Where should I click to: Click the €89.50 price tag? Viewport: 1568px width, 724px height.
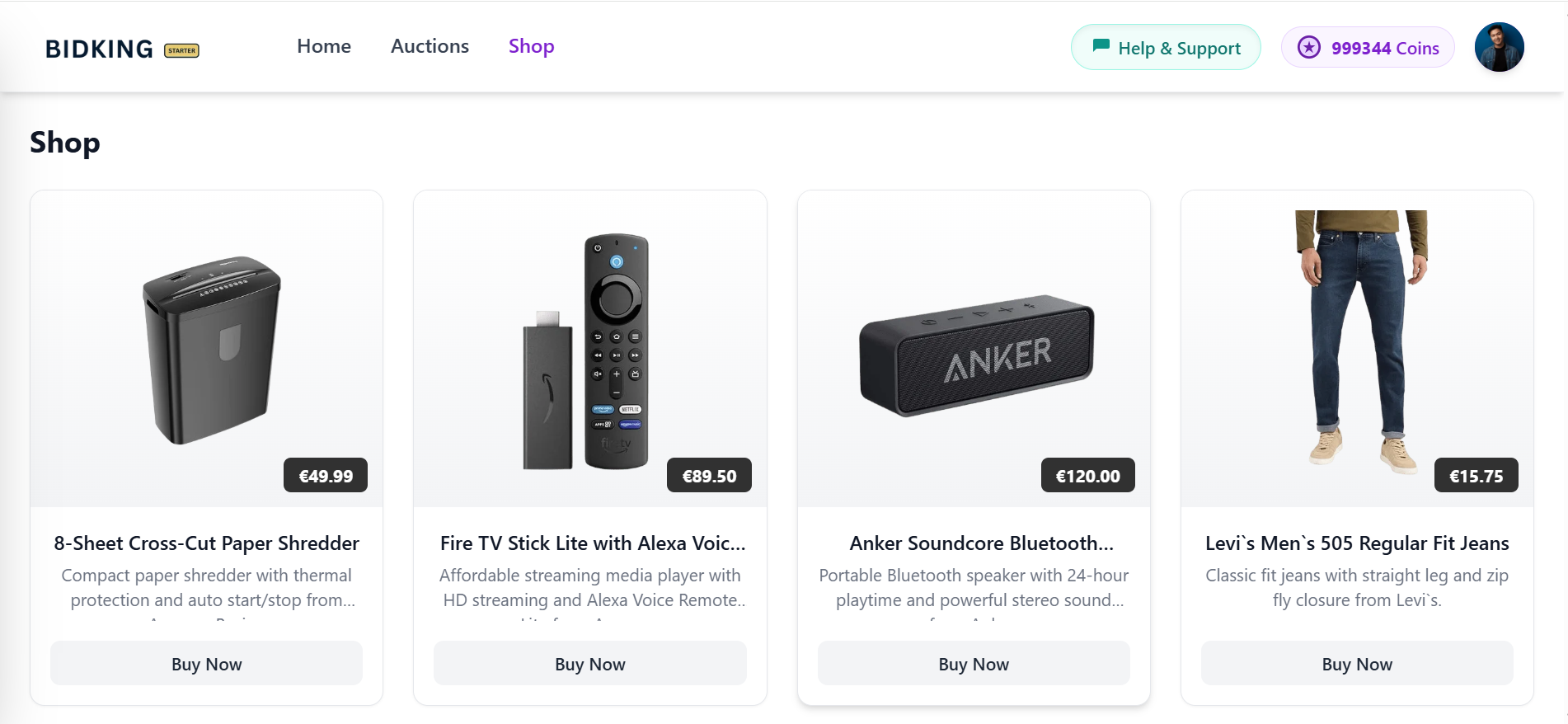point(709,476)
